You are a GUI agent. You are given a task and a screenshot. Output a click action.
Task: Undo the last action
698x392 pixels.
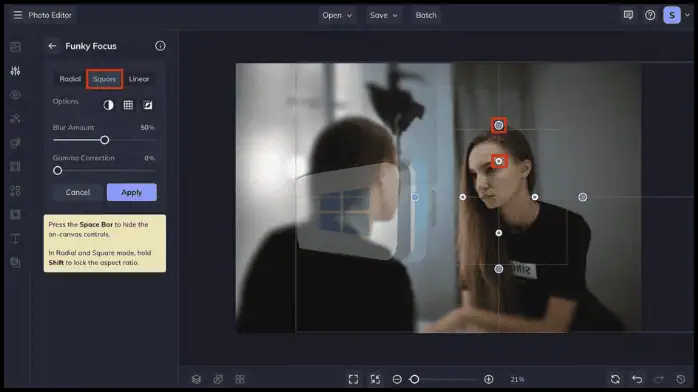pyautogui.click(x=637, y=379)
